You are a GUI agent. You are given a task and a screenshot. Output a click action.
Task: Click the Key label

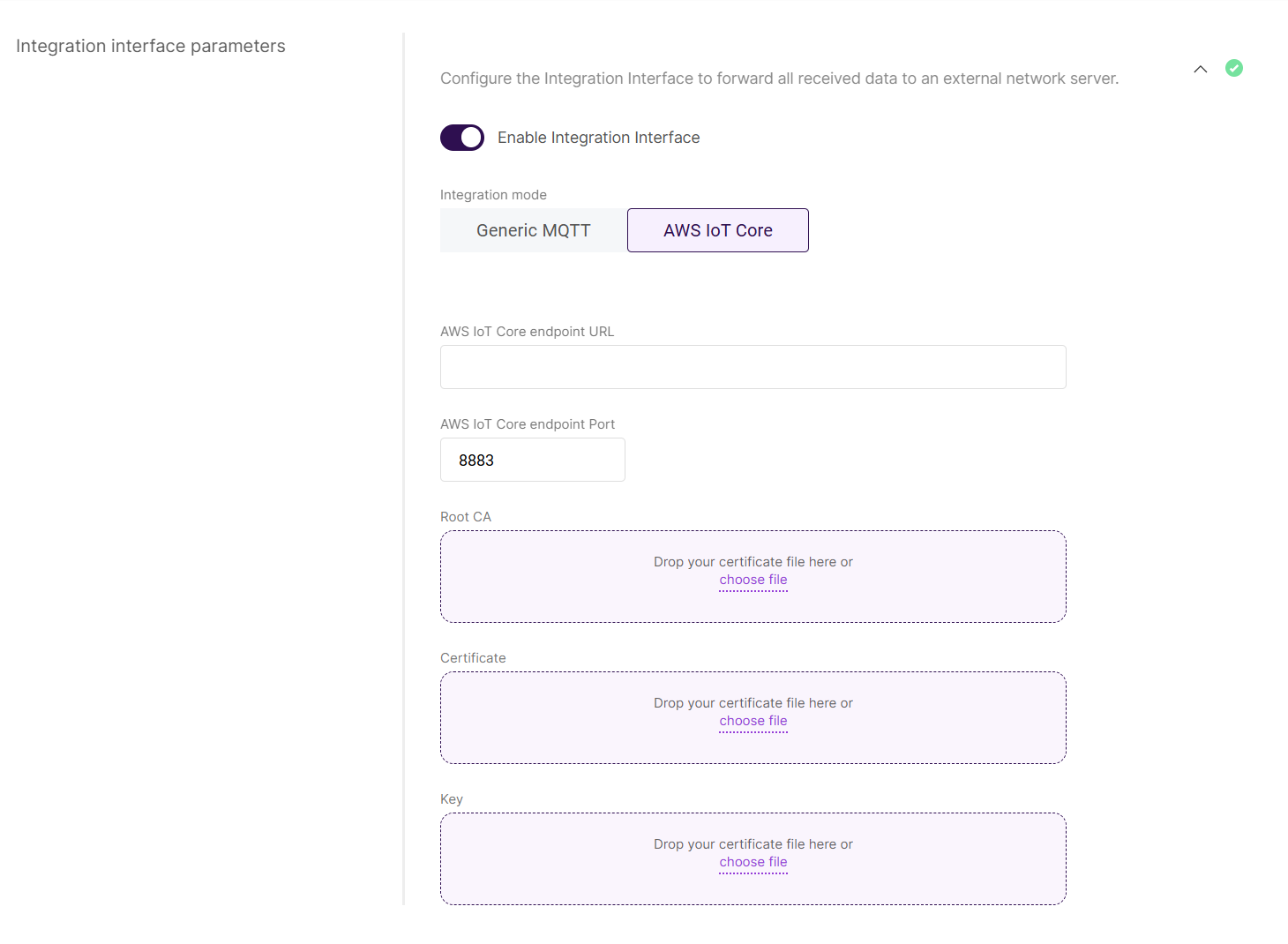coord(452,798)
